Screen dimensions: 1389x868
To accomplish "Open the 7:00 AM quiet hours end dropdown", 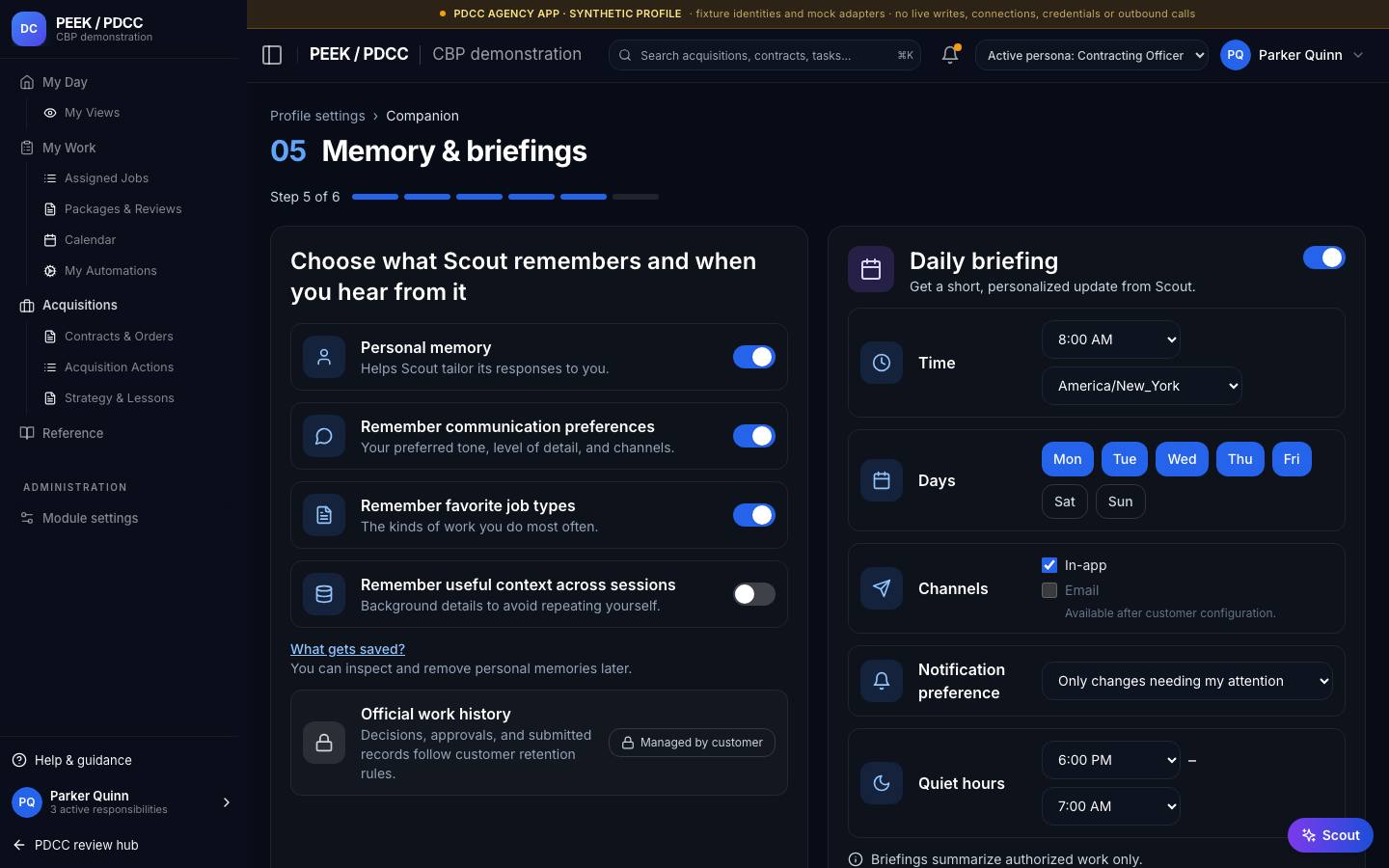I will pos(1111,806).
